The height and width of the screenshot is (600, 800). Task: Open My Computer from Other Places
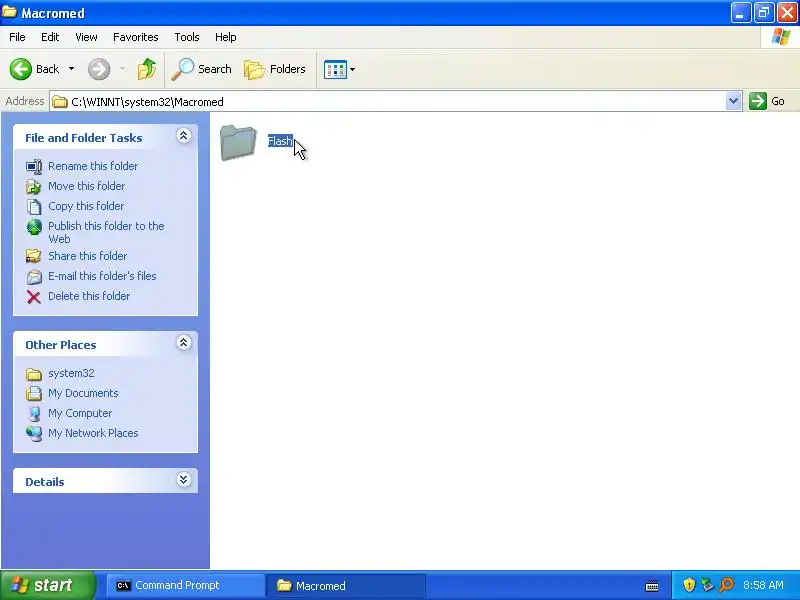coord(80,413)
